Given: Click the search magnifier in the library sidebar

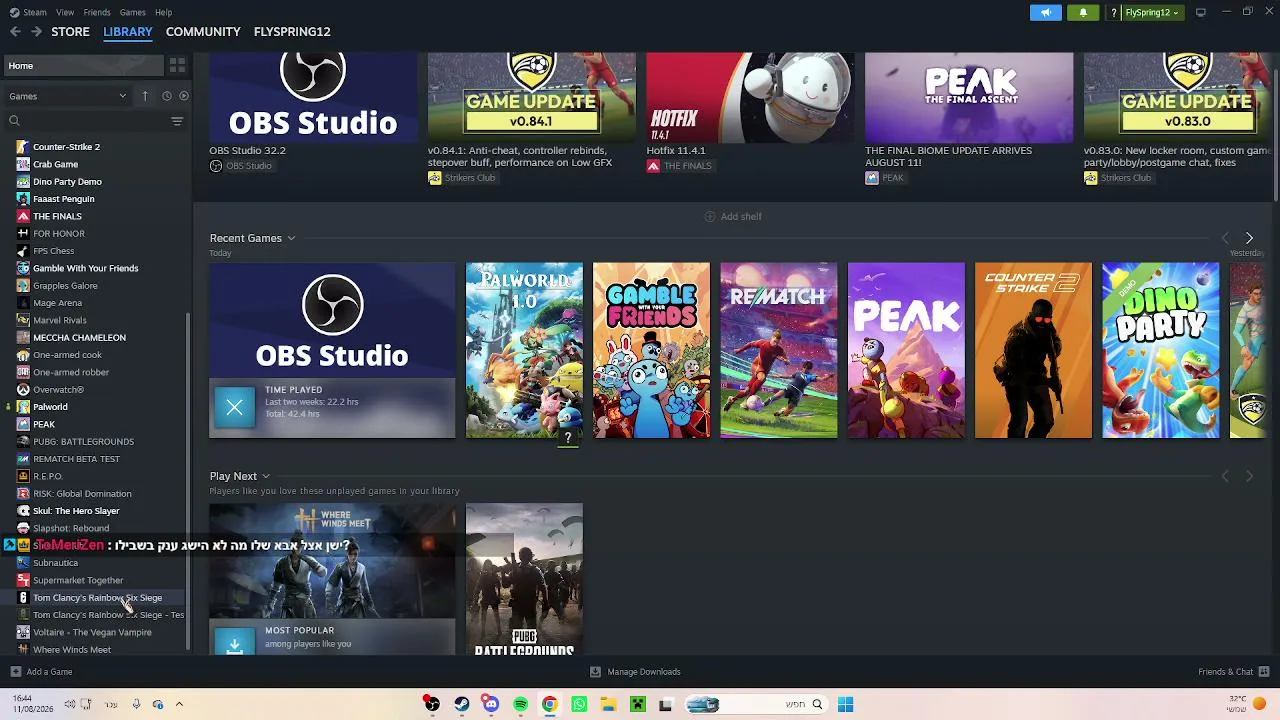Looking at the screenshot, I should (x=14, y=121).
